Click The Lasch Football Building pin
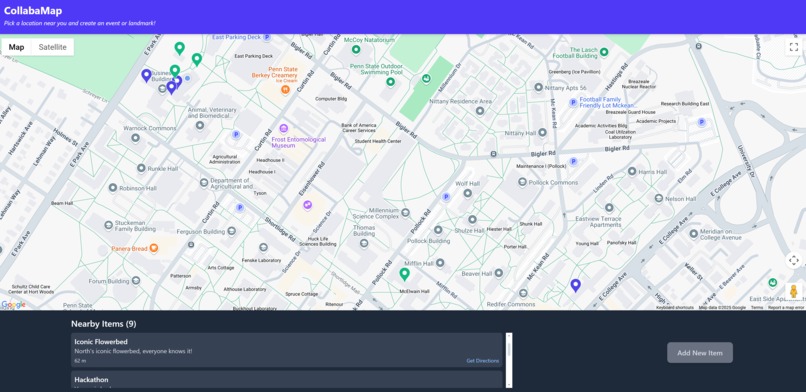 (604, 52)
